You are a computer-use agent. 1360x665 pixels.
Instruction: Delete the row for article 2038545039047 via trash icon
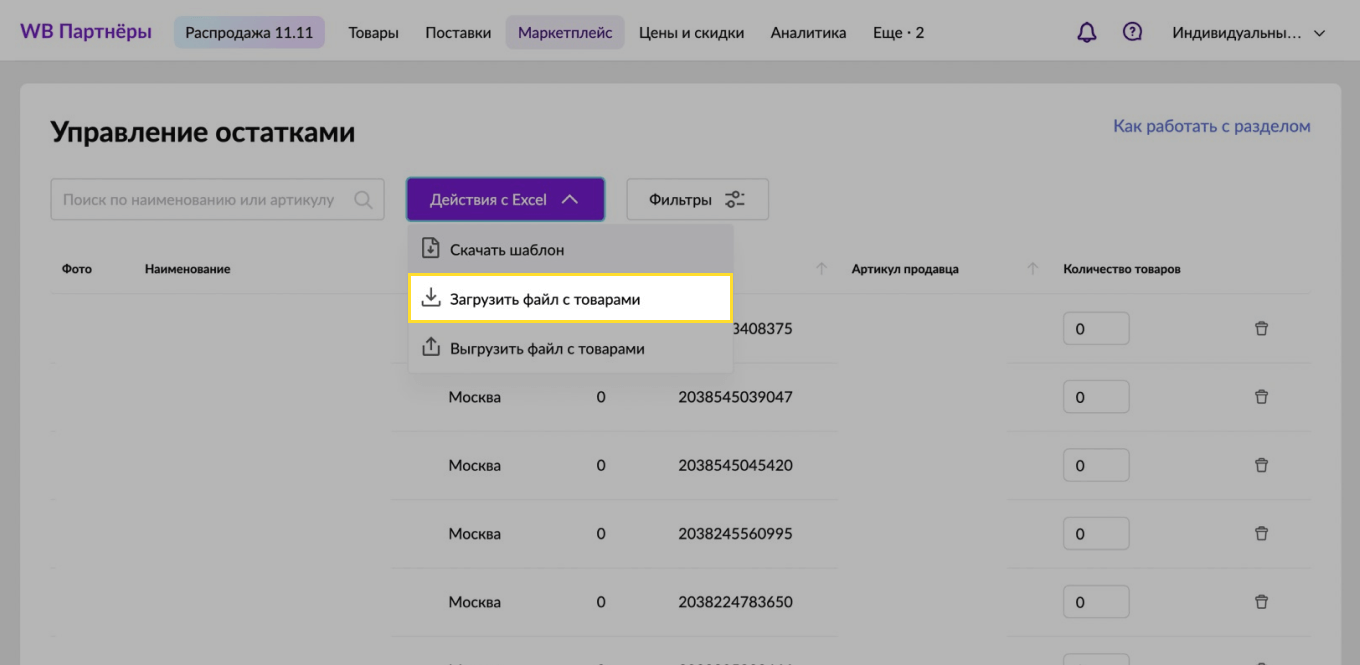pos(1261,397)
